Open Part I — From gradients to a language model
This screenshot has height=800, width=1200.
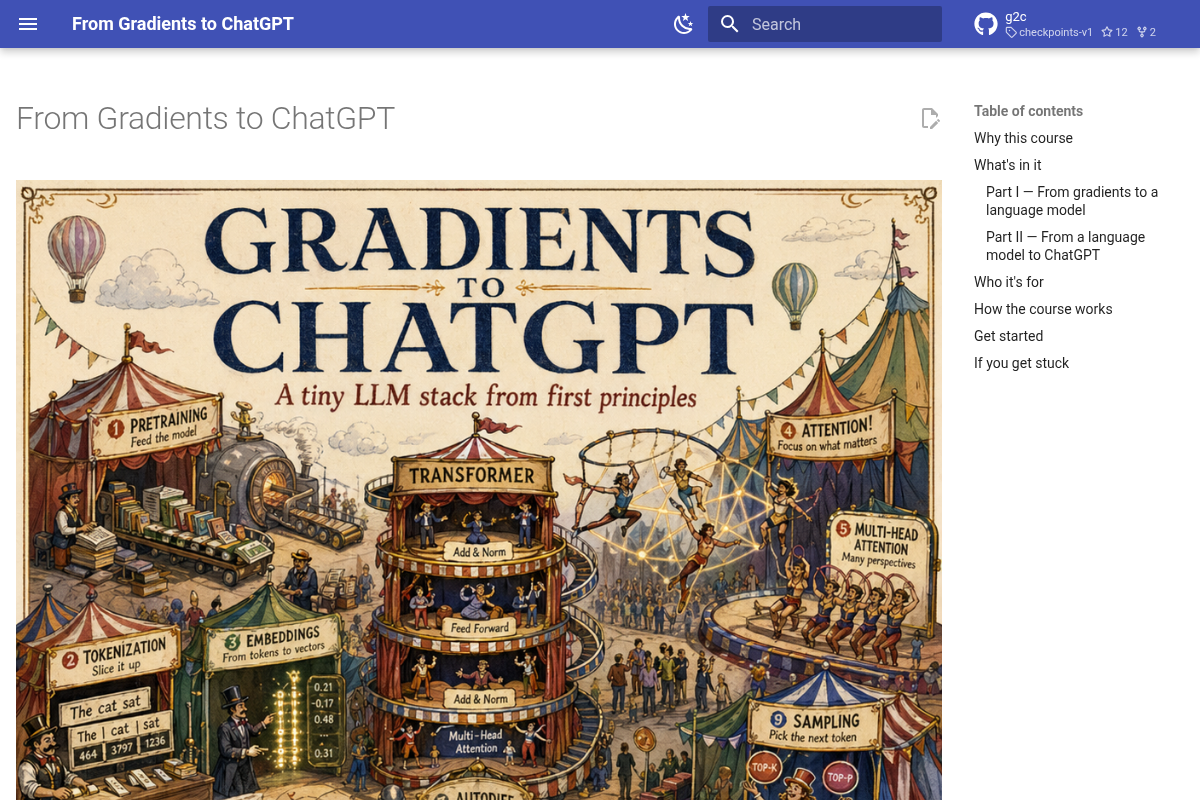[1072, 201]
